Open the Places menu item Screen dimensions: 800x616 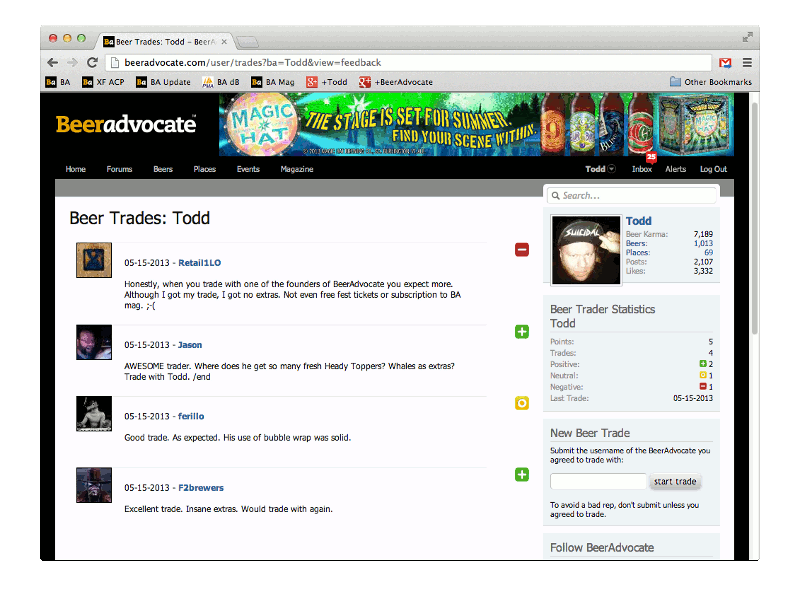205,169
